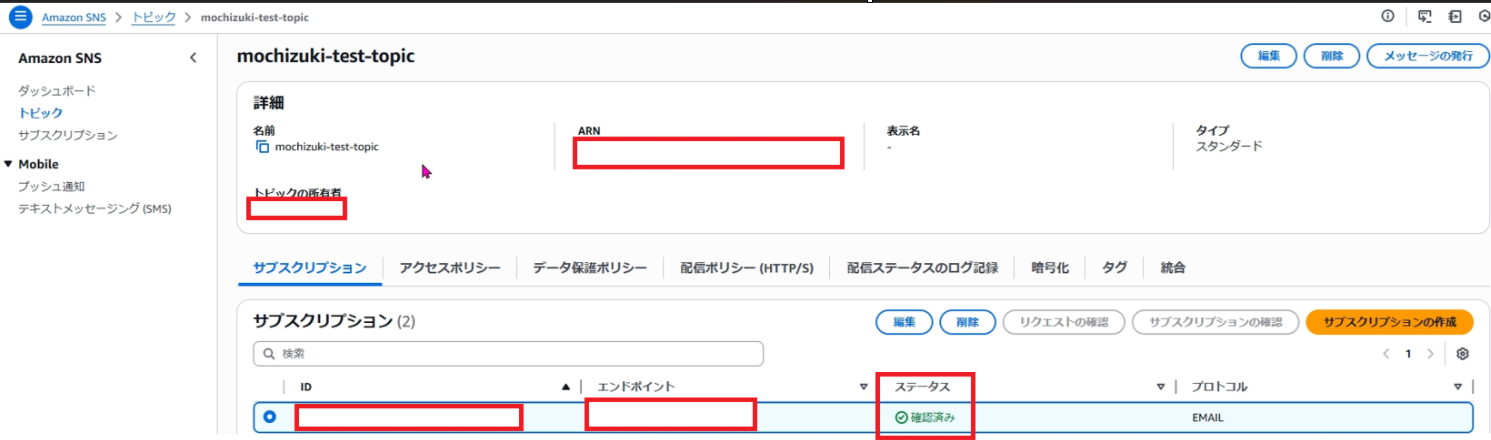Viewport: 1491px width, 440px height.
Task: Open the 配信ステータスのログ記録 tab
Action: pyautogui.click(x=922, y=268)
